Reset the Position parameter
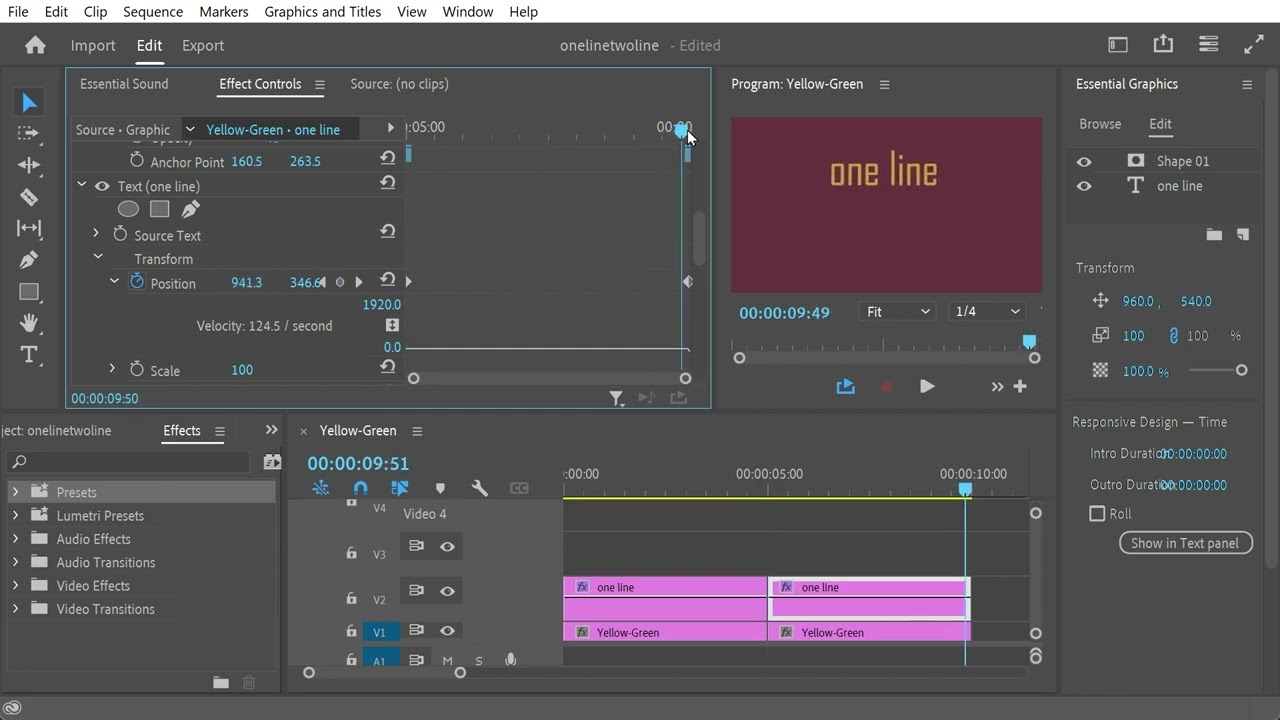This screenshot has height=720, width=1280. 387,280
